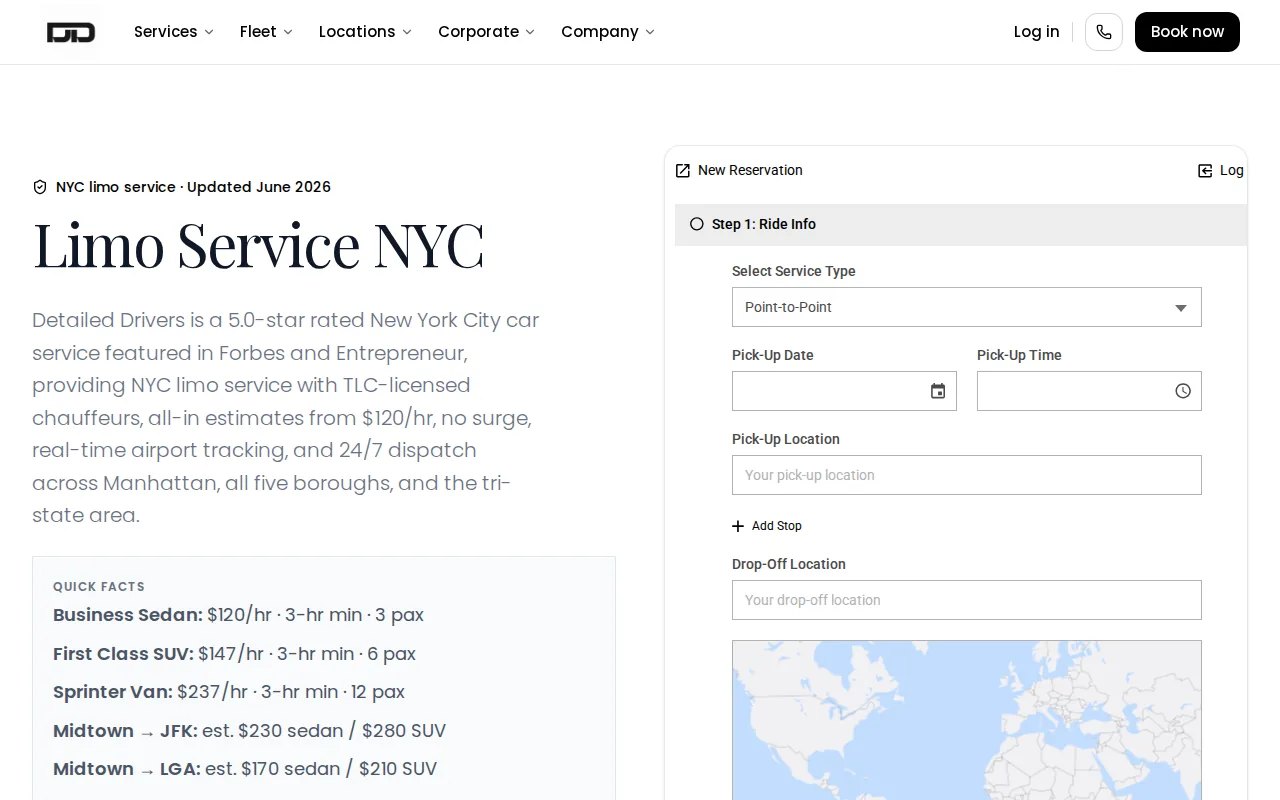The height and width of the screenshot is (800, 1280).
Task: Click the Add Stop button
Action: (x=767, y=526)
